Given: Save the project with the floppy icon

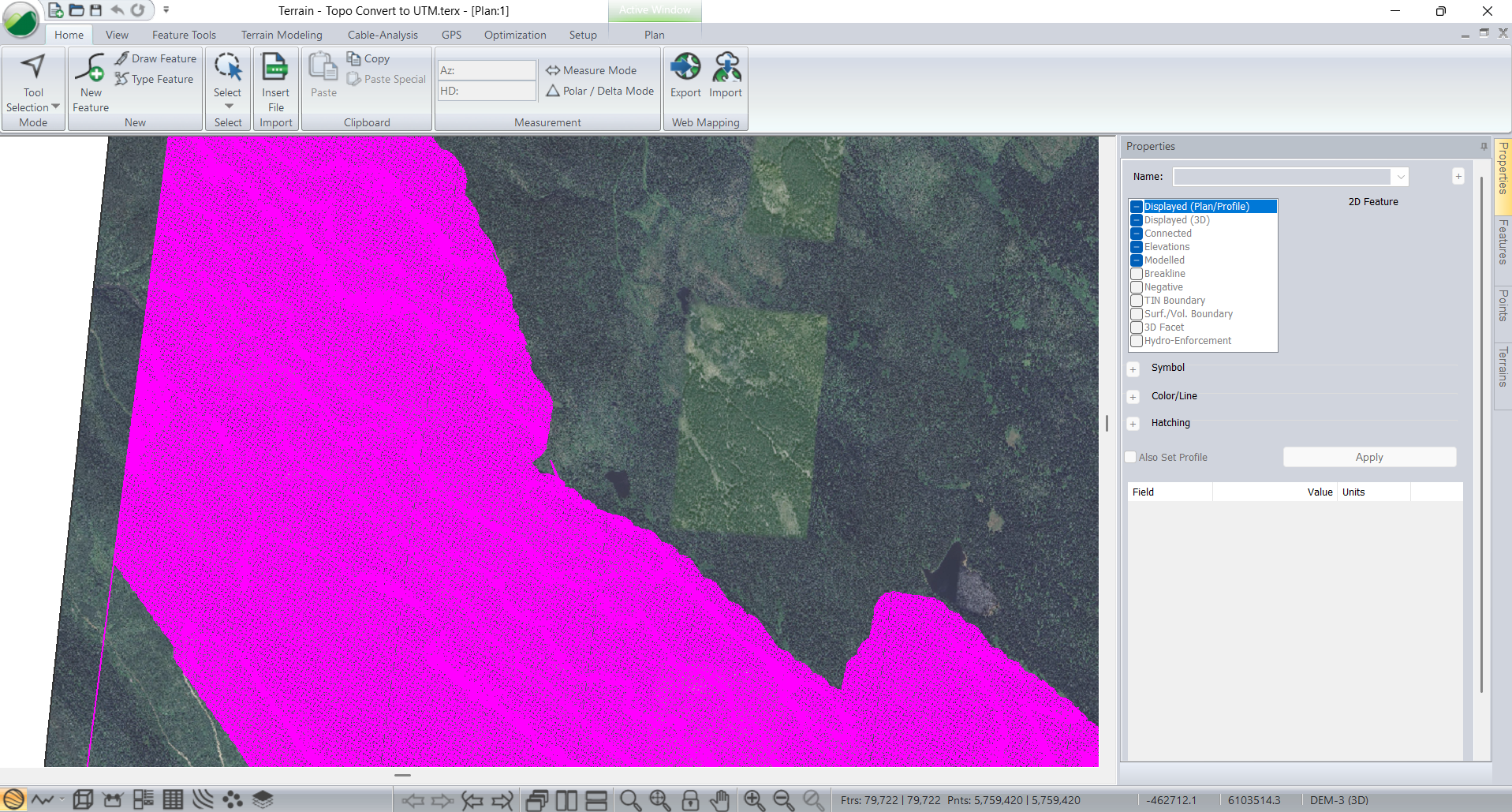Looking at the screenshot, I should coord(96,10).
